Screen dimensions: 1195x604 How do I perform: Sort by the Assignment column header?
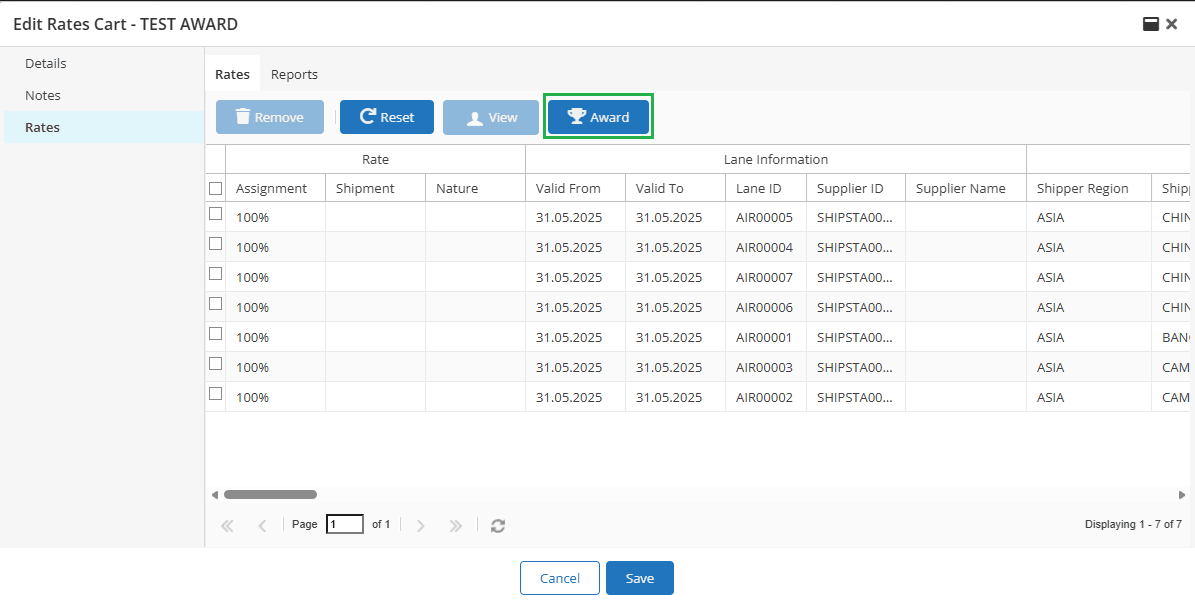coord(275,188)
